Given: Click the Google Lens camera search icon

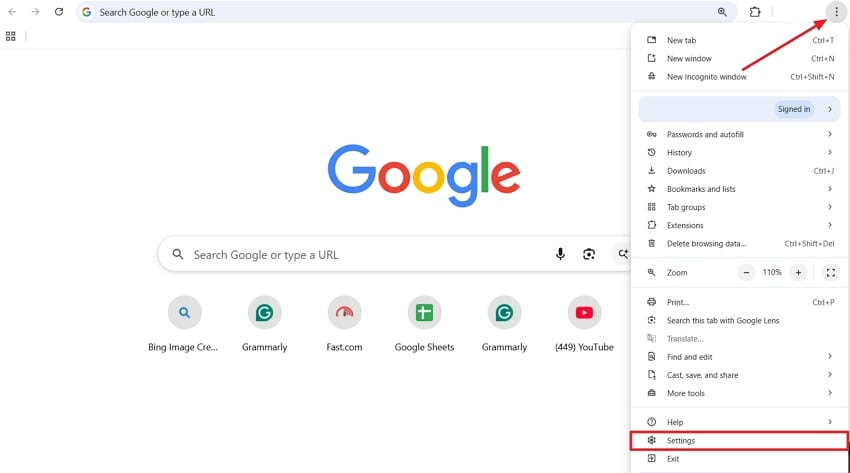Looking at the screenshot, I should tap(589, 254).
